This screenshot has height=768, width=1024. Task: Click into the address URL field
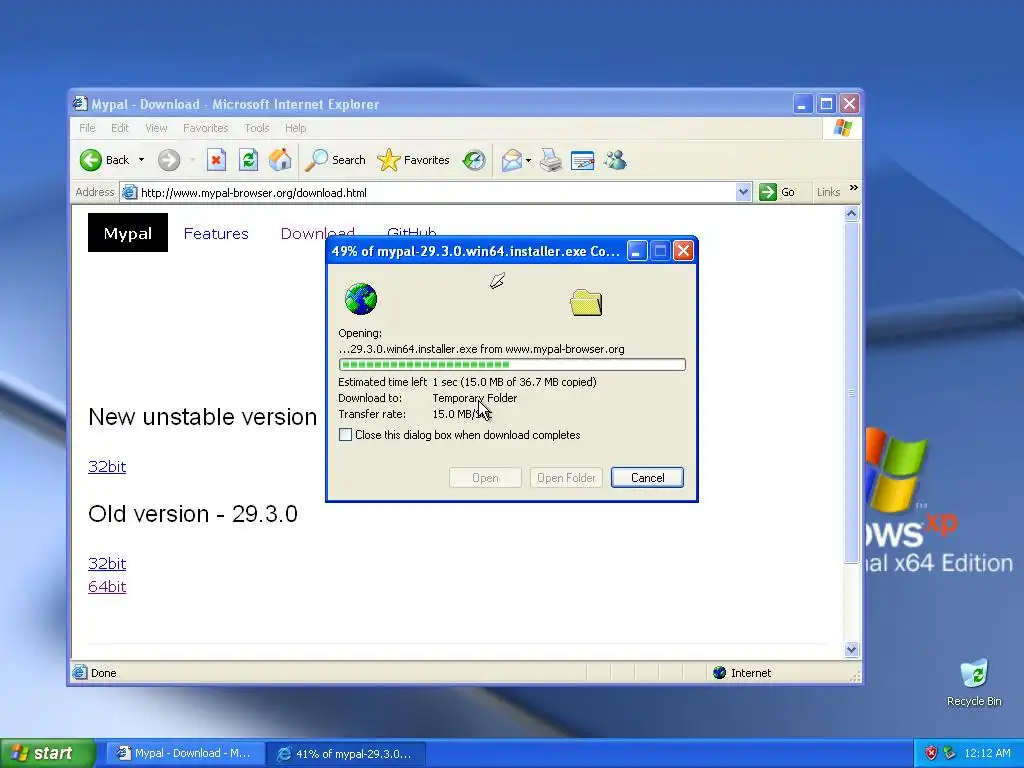coord(436,193)
